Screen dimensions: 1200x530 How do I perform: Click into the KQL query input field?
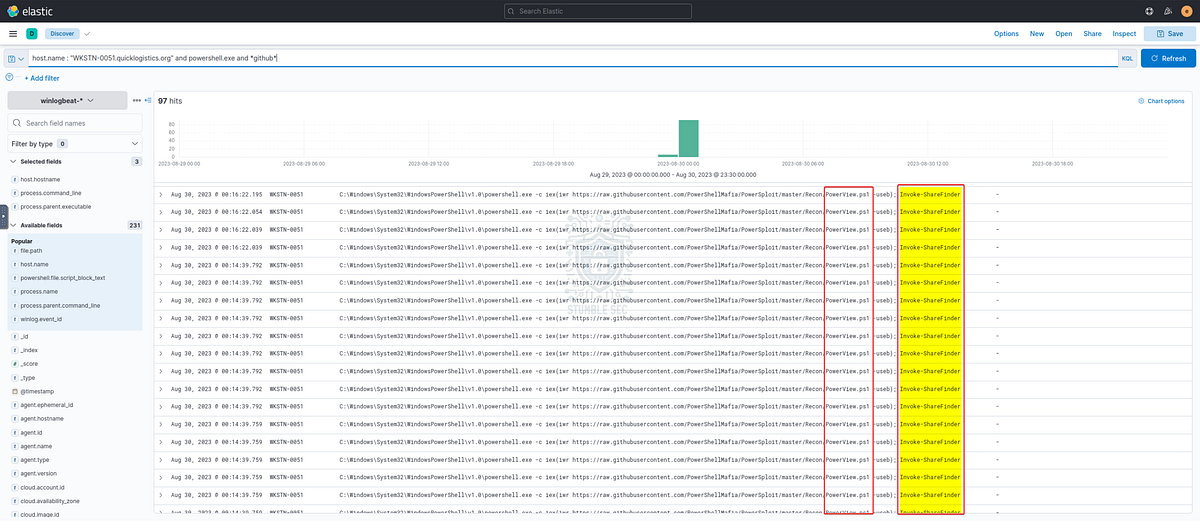[x=572, y=59]
